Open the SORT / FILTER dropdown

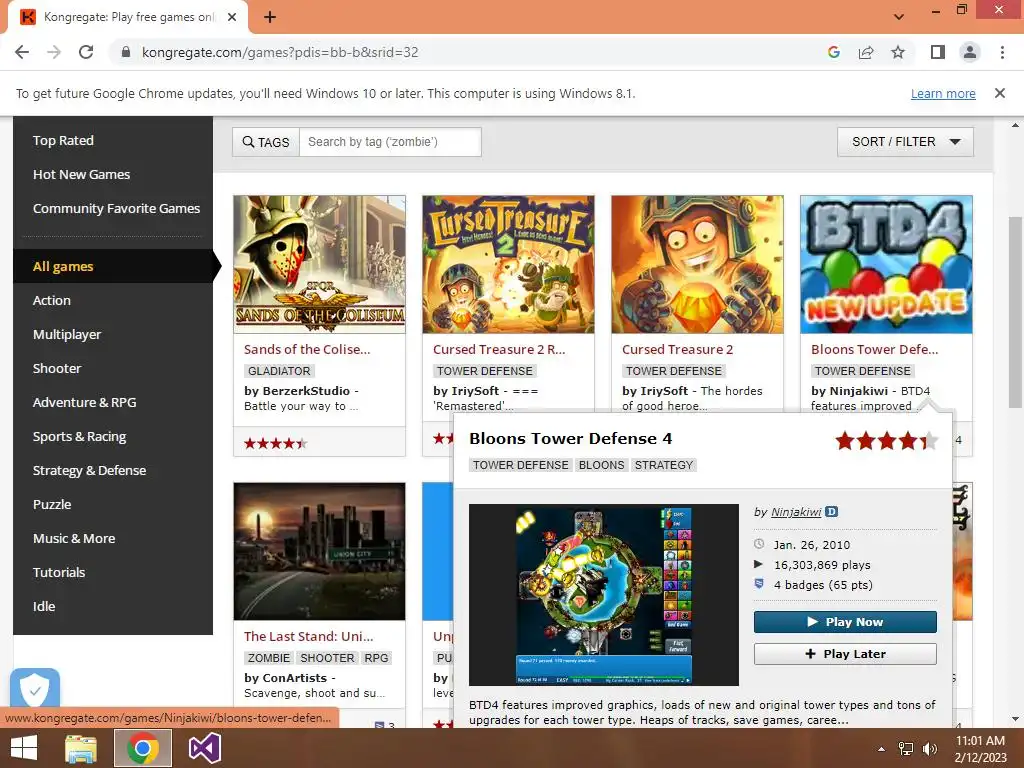pyautogui.click(x=905, y=142)
